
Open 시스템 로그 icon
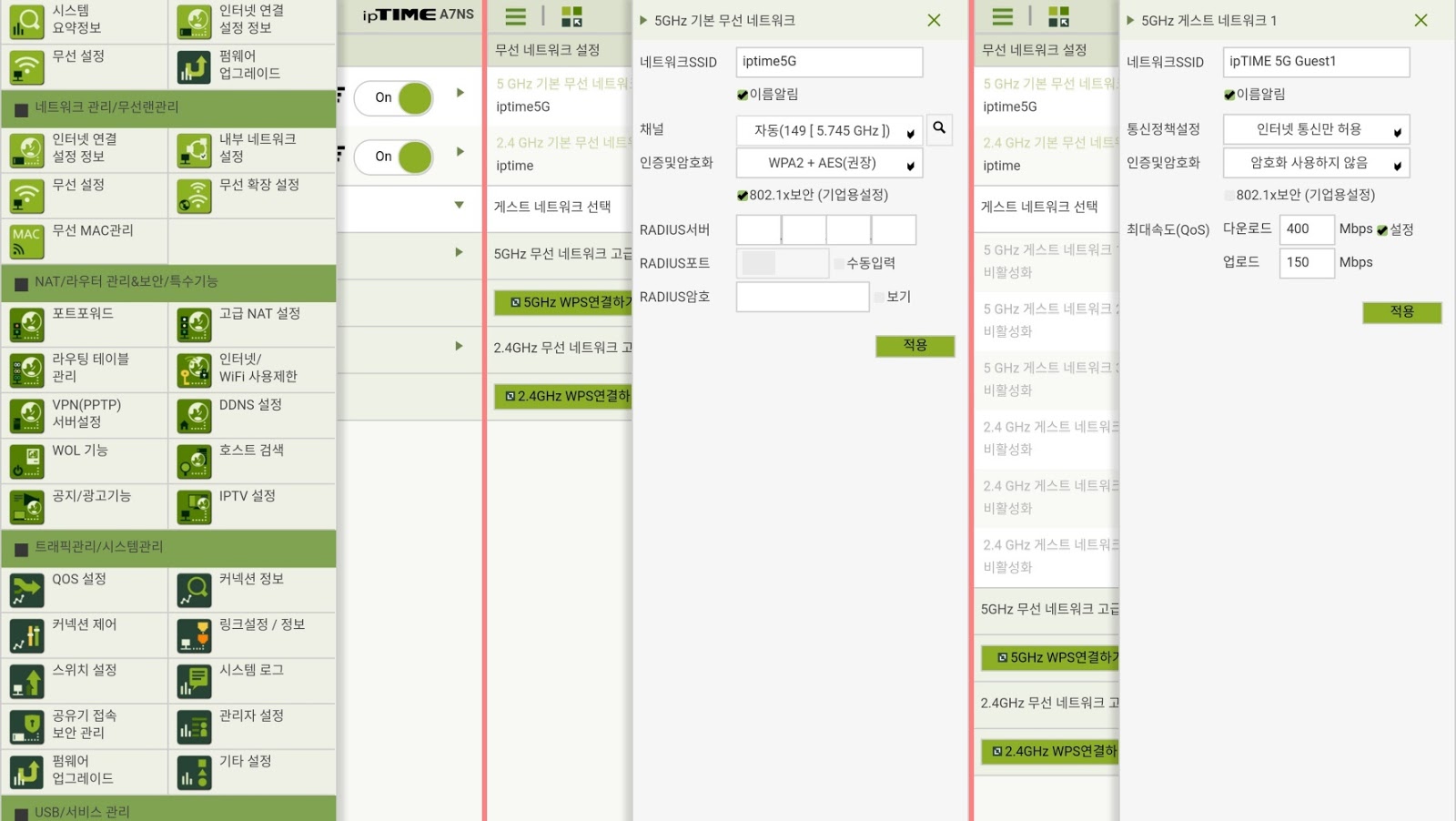(x=195, y=681)
